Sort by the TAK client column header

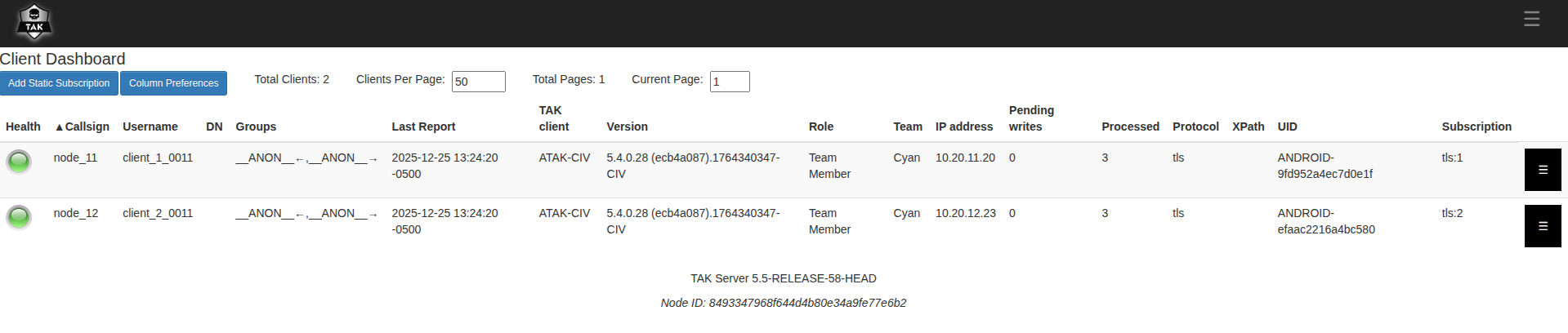pyautogui.click(x=554, y=118)
